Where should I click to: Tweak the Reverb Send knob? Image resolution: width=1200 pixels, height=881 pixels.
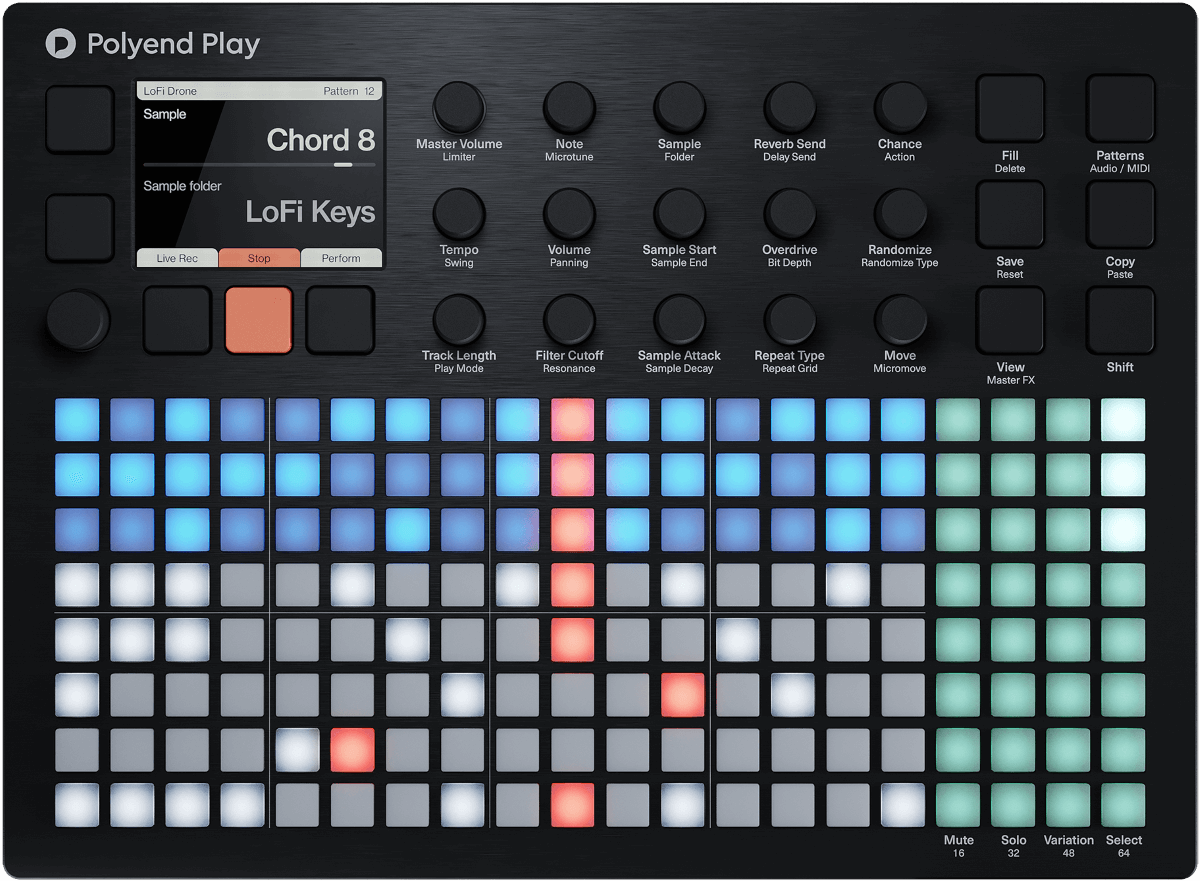click(789, 108)
